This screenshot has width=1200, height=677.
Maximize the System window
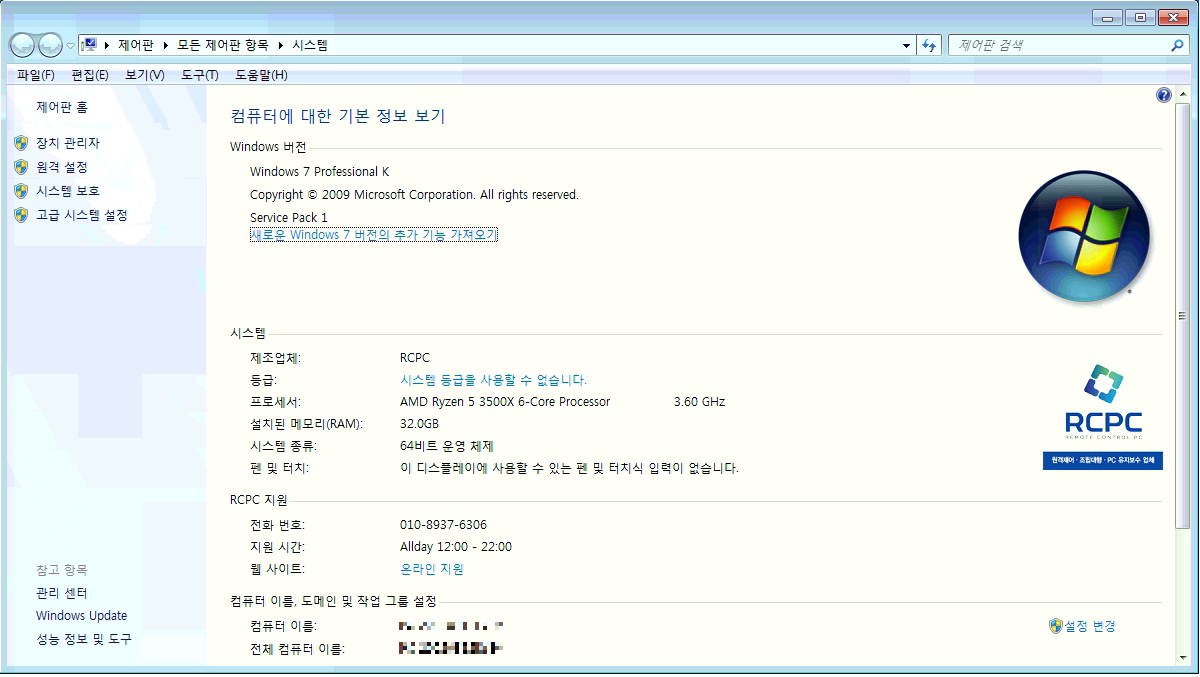coord(1139,17)
